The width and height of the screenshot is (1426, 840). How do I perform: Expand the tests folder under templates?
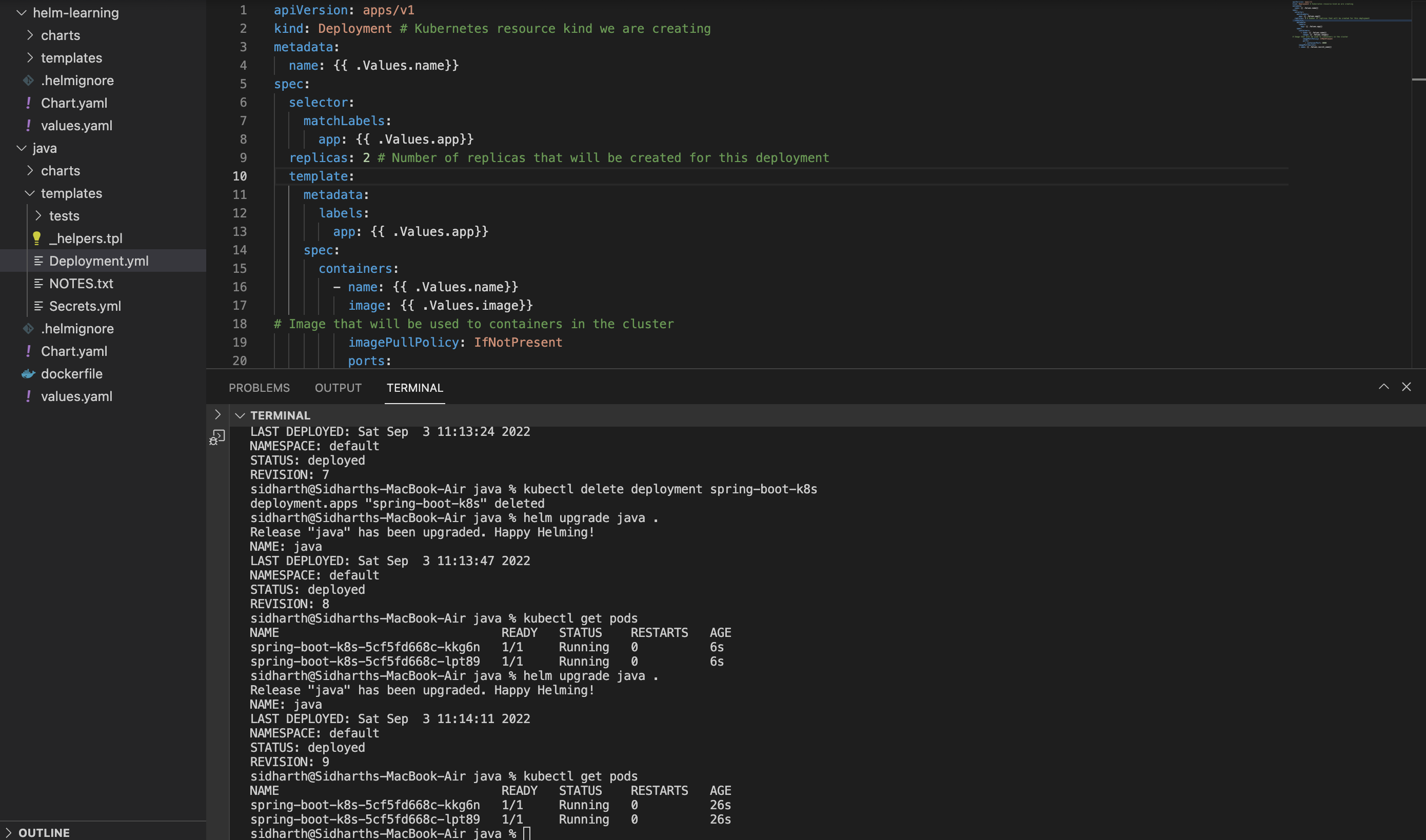pos(38,216)
